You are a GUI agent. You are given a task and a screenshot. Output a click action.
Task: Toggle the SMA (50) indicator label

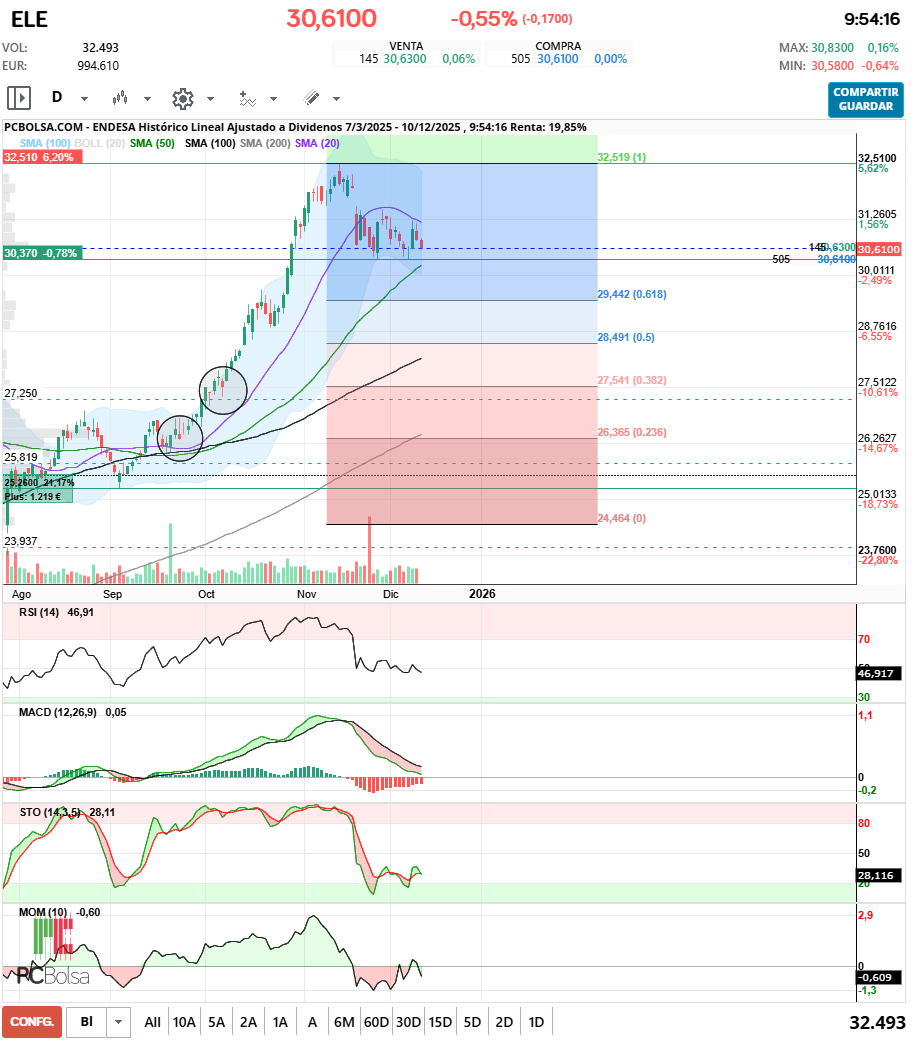[x=152, y=143]
